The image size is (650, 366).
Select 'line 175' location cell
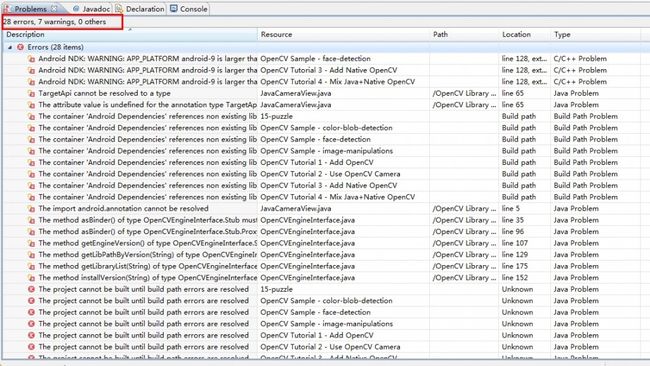tap(514, 266)
